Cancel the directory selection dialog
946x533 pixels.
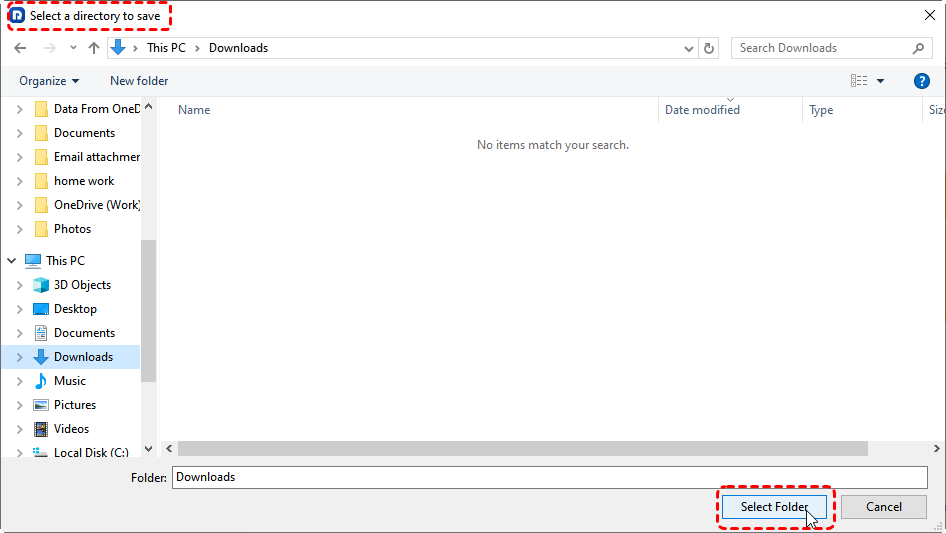tap(883, 507)
